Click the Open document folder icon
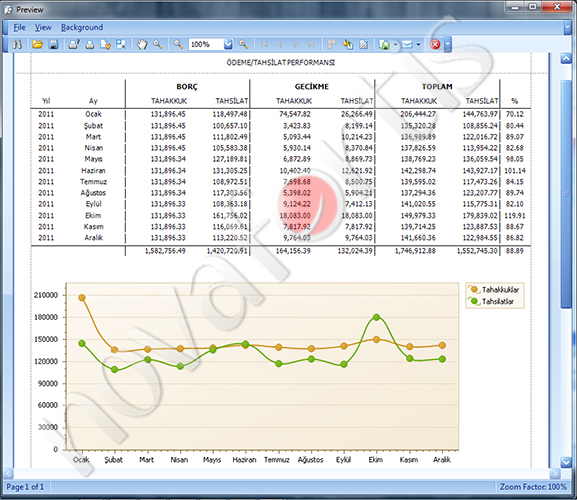 click(x=37, y=45)
